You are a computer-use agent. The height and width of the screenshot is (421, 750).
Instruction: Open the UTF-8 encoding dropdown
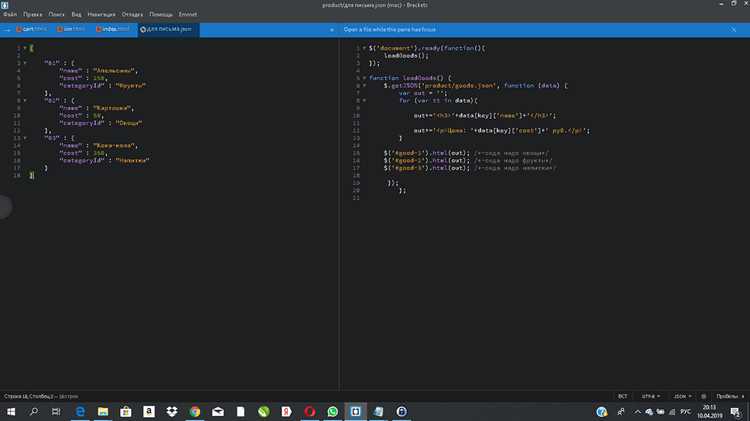[x=651, y=396]
